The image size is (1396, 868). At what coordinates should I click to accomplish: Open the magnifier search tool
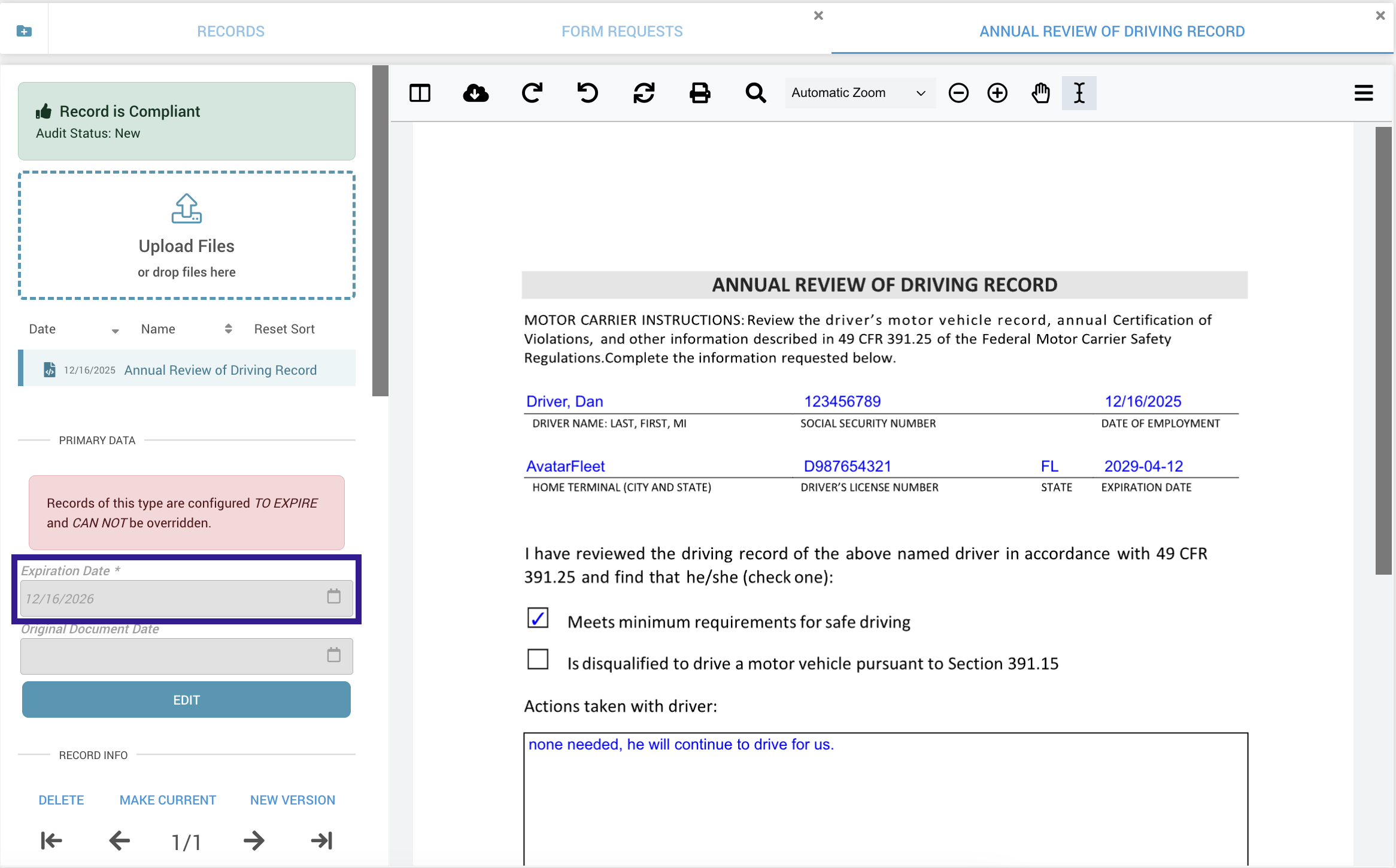coord(755,93)
